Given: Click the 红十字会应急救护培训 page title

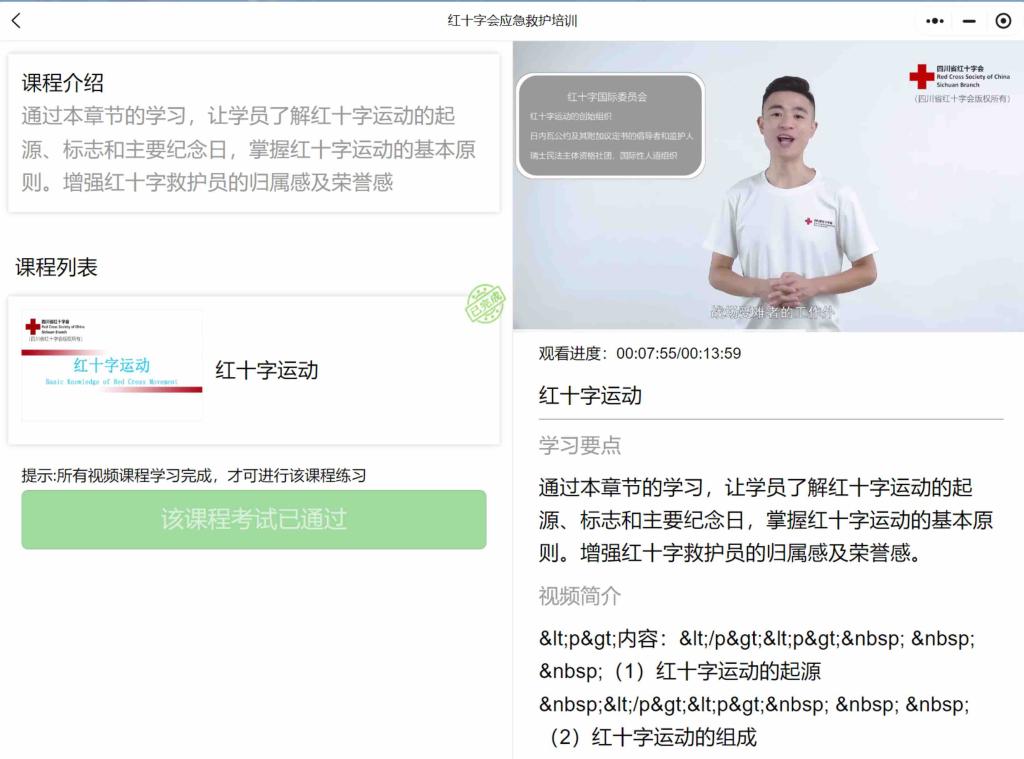Looking at the screenshot, I should [x=512, y=21].
